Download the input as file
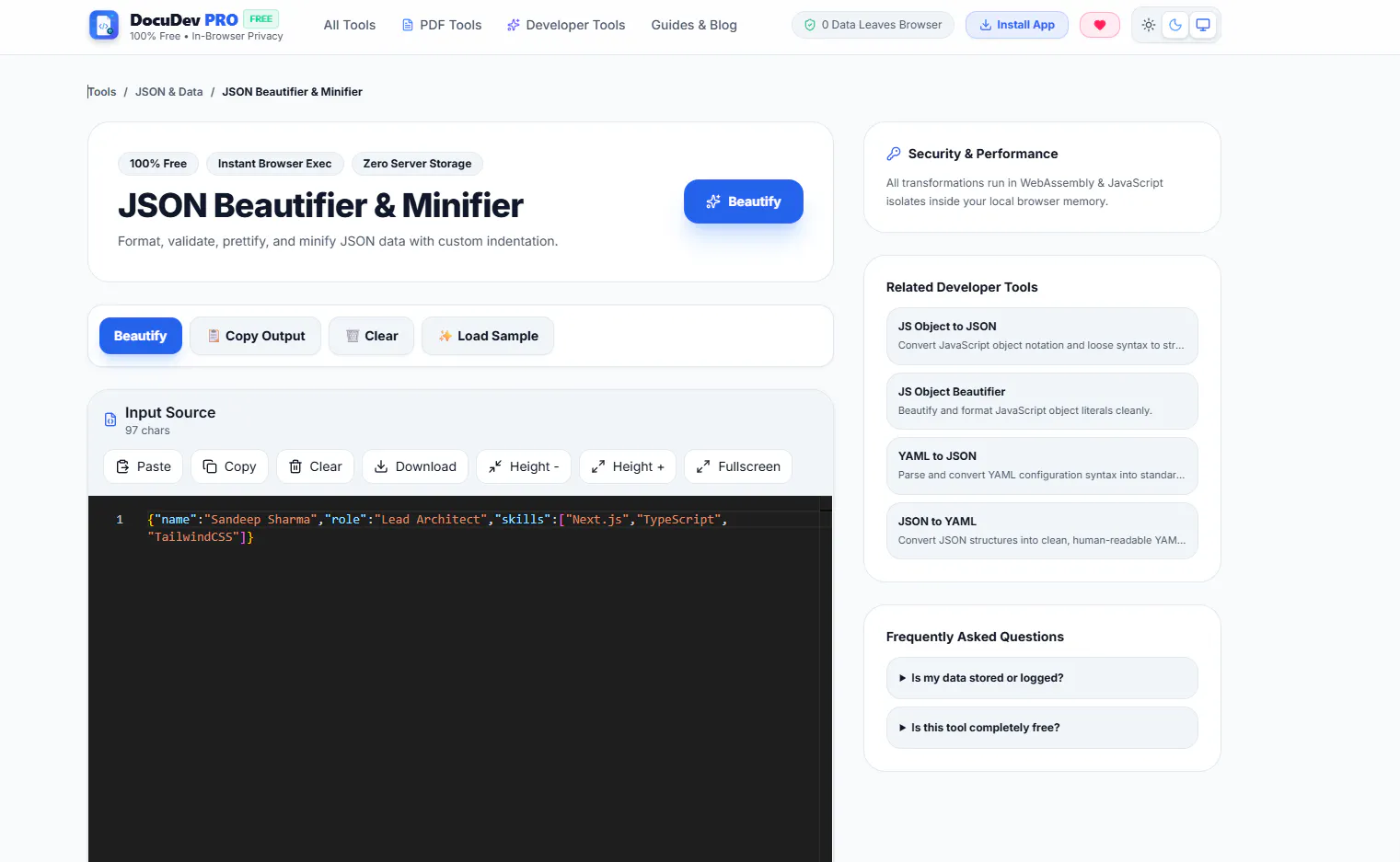 (x=415, y=466)
